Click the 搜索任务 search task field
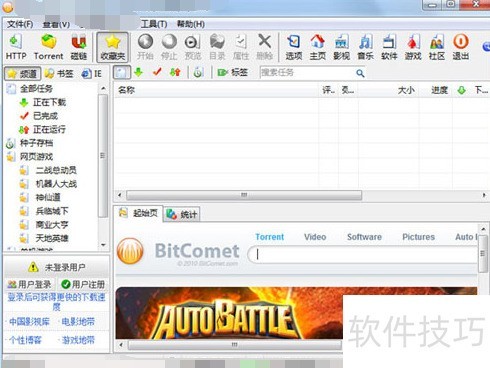 (307, 73)
